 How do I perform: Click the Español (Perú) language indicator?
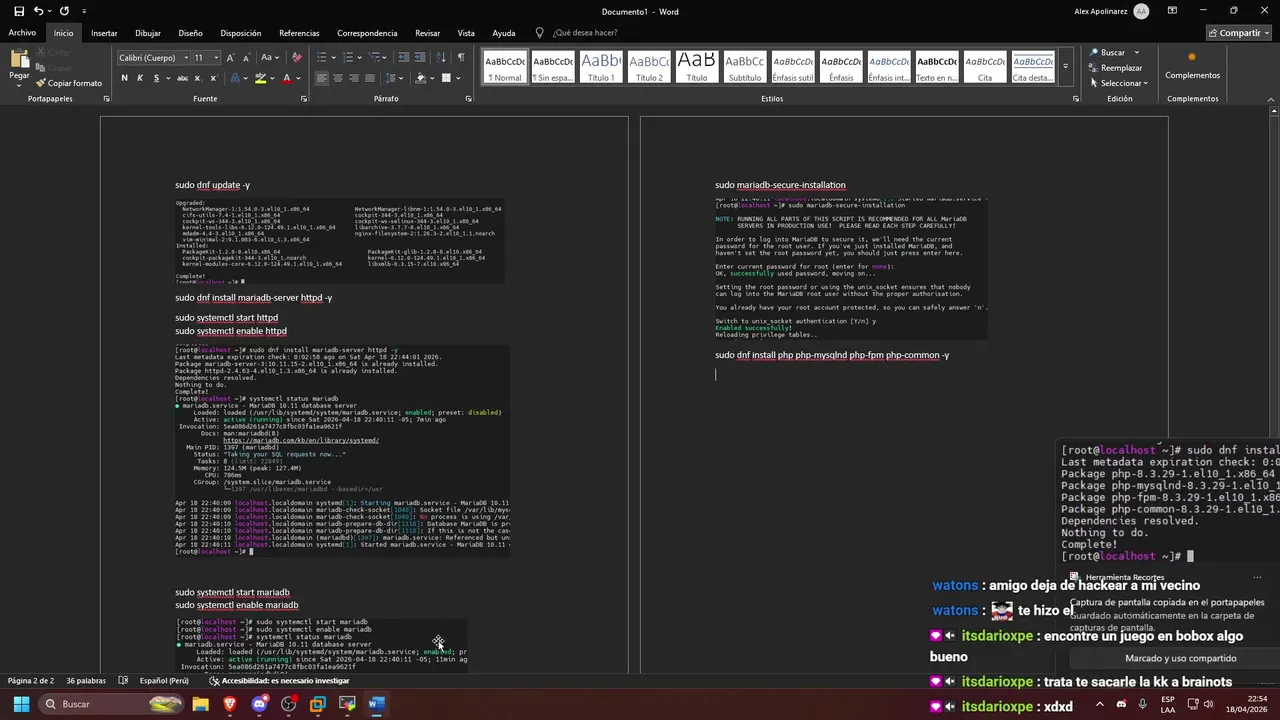164,681
